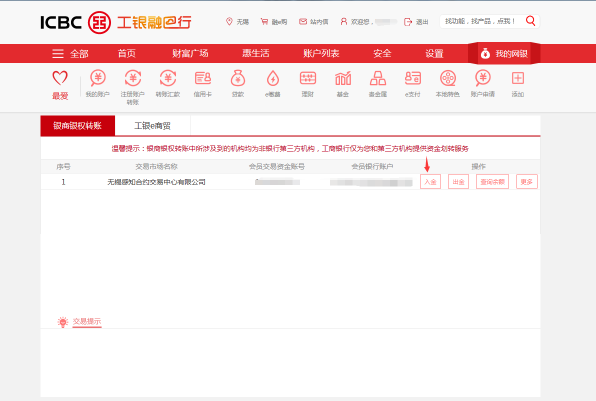Click the 会员交易资金账号 column header
This screenshot has height=401, width=596.
[x=277, y=166]
